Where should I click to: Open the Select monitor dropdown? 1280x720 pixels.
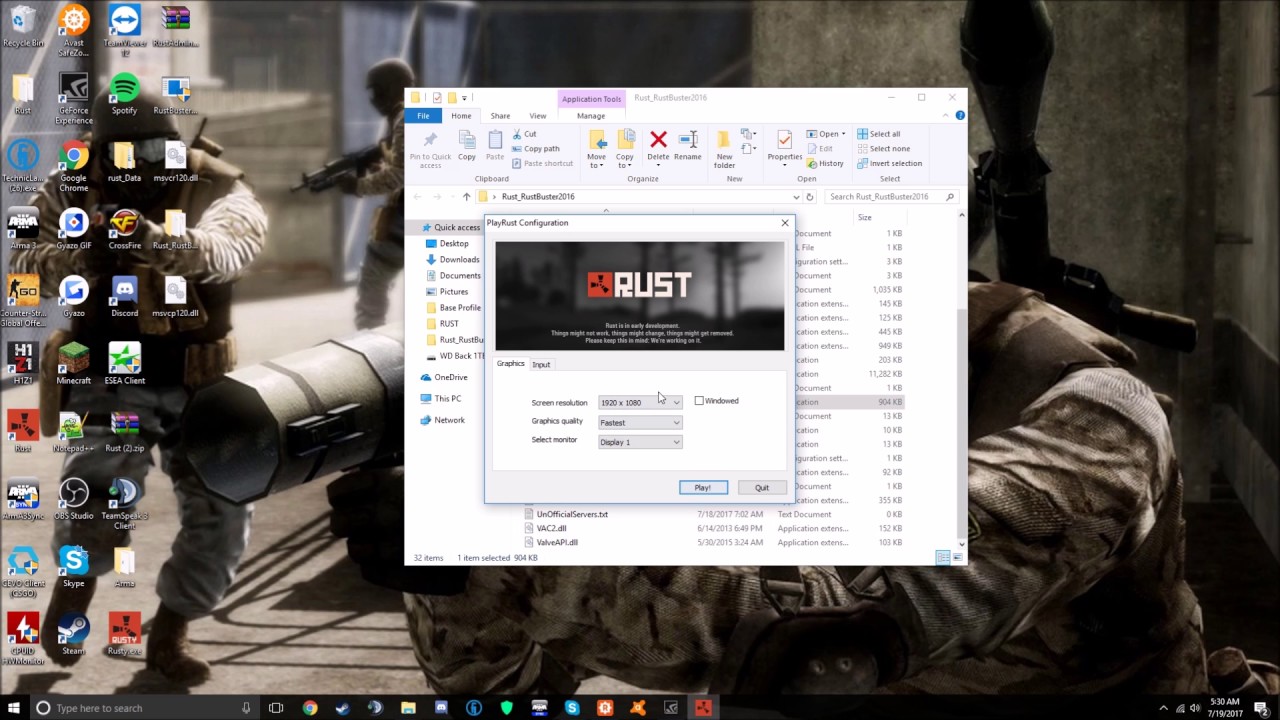click(640, 442)
